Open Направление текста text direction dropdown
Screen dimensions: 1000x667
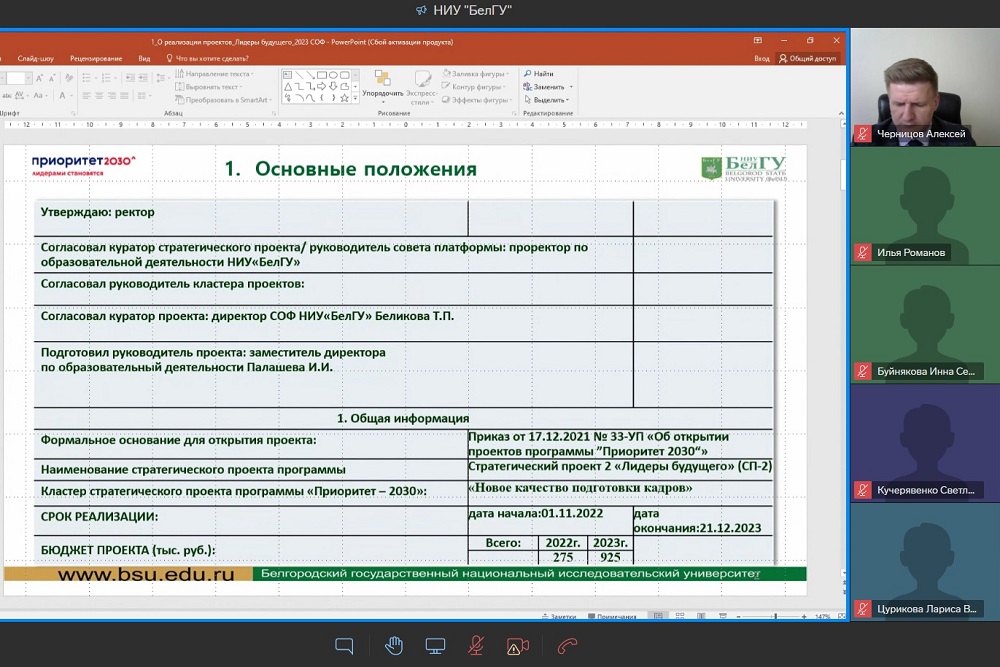point(214,74)
